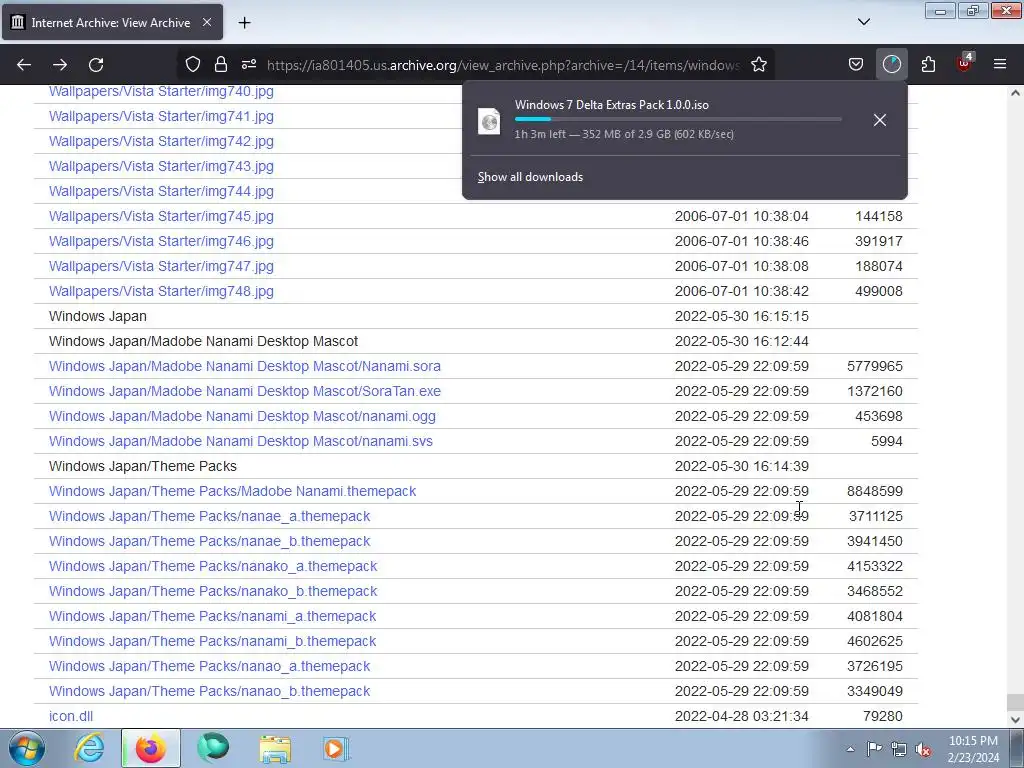Go back to previous page
Screen dimensions: 1024x768
click(24, 65)
